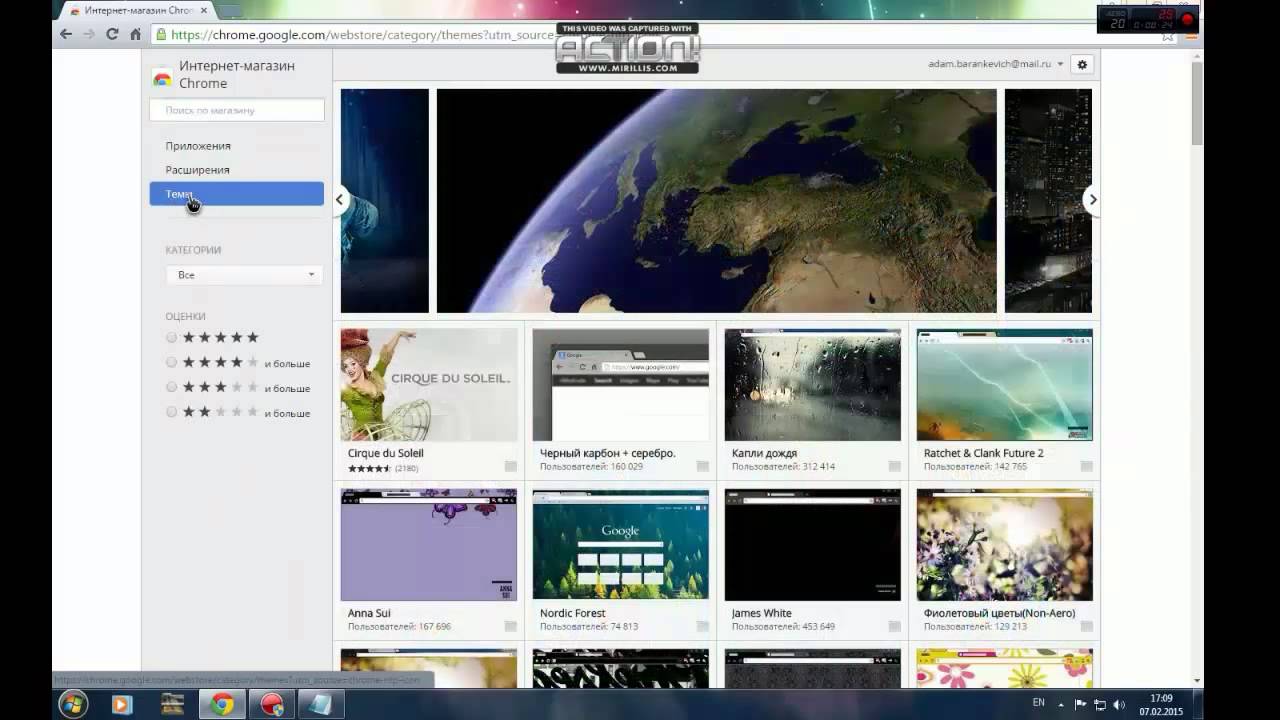Screen dimensions: 1280x720
Task: Click the network tray icon
Action: point(1100,705)
